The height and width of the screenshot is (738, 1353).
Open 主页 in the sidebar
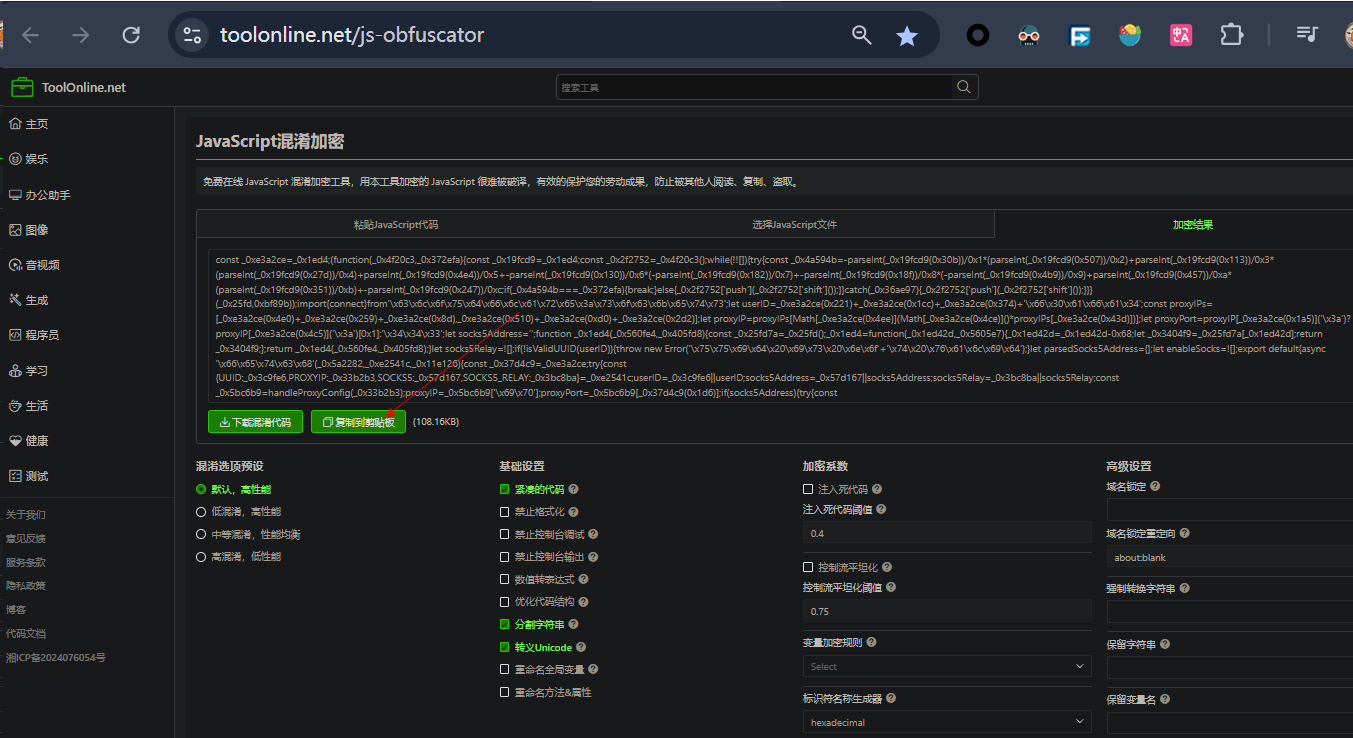(x=28, y=124)
